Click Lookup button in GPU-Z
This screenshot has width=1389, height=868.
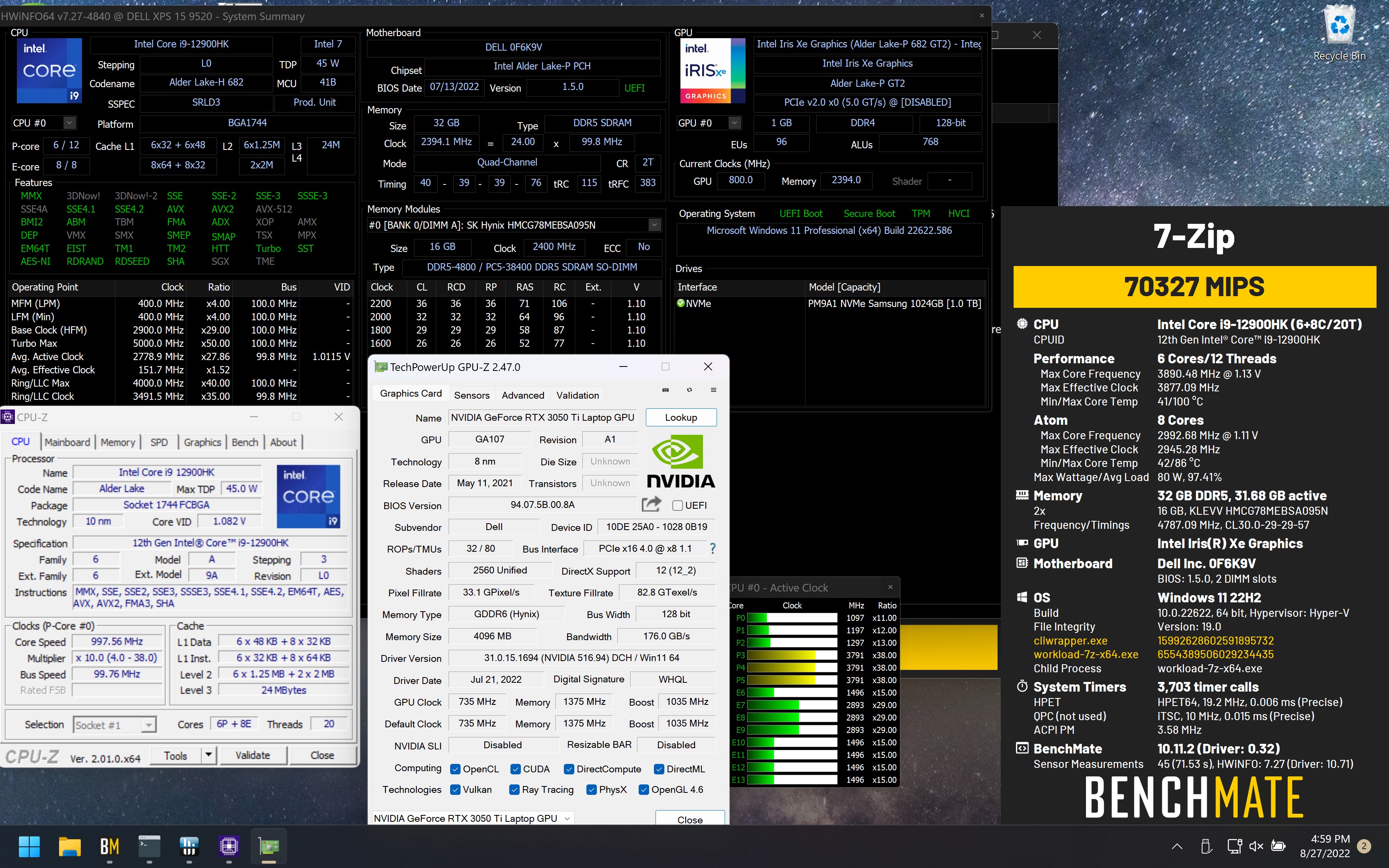pyautogui.click(x=681, y=418)
